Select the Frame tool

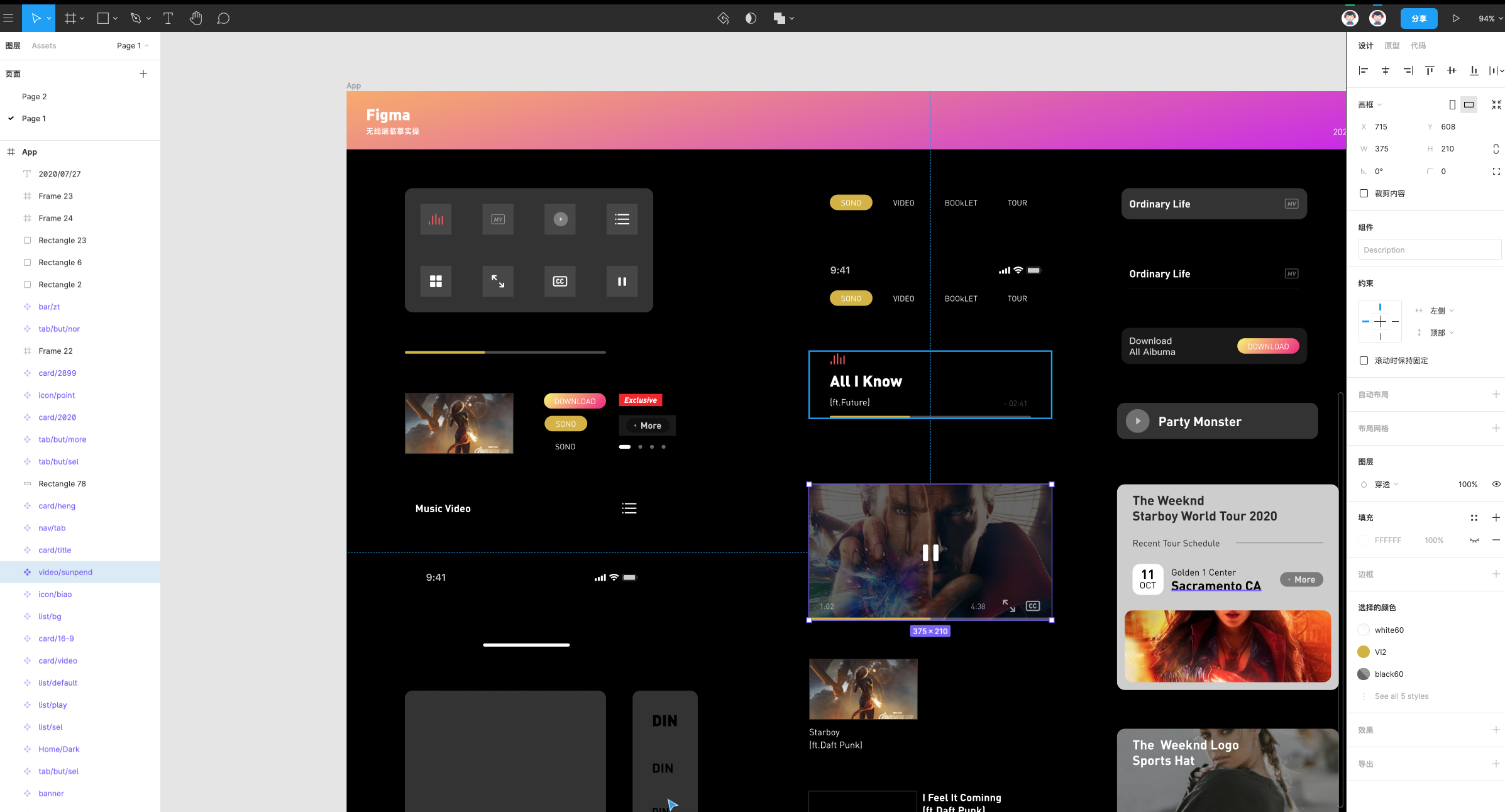[70, 18]
